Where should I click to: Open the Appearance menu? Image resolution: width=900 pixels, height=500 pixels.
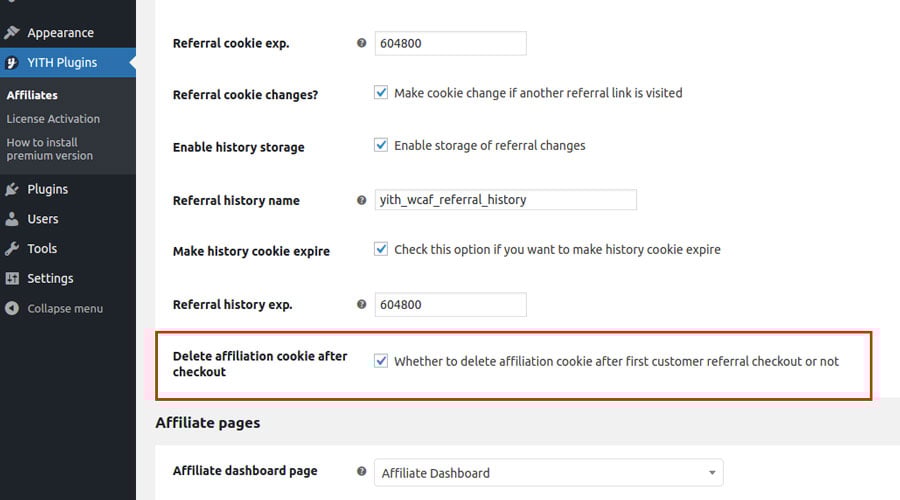coord(68,33)
